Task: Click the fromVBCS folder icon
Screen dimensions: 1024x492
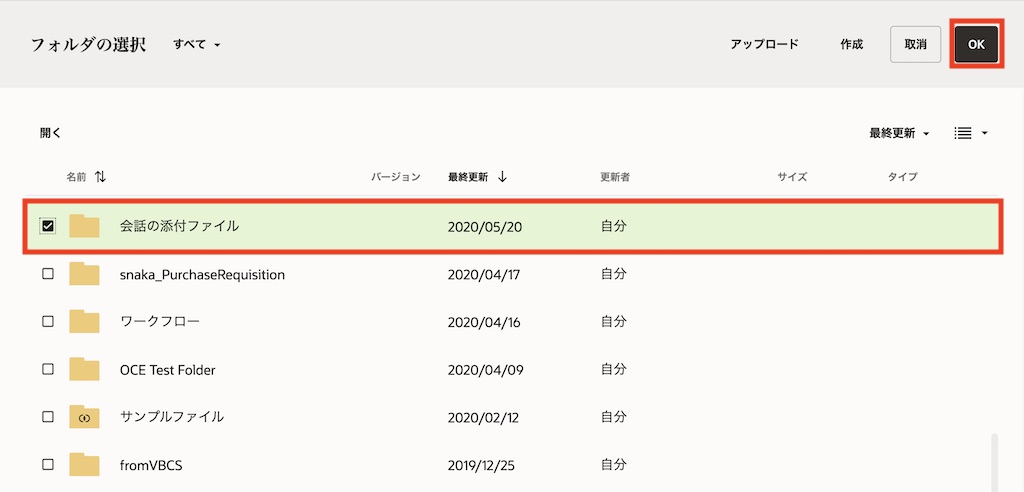Action: 84,464
